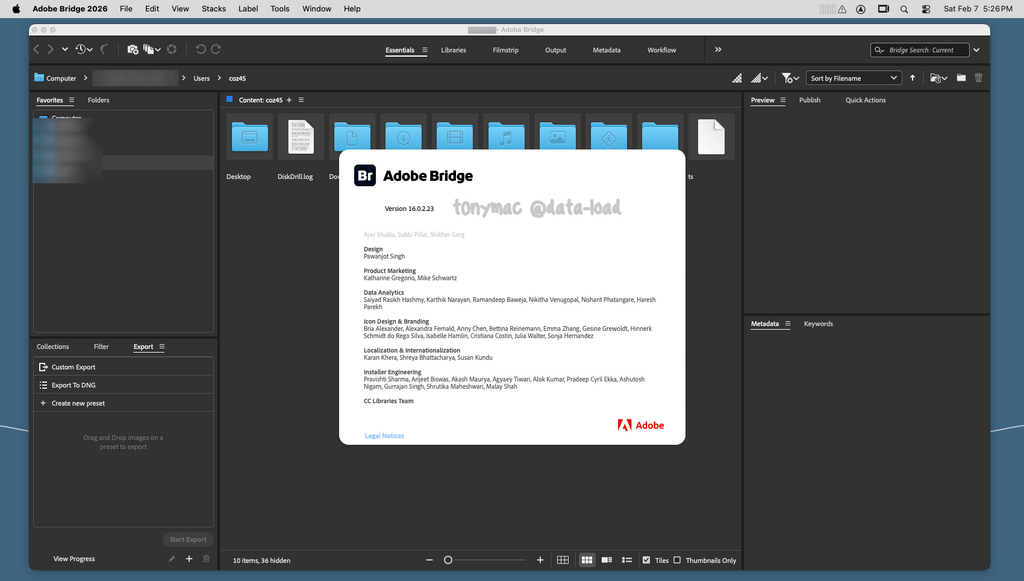This screenshot has height=581, width=1024.
Task: Open Legal Notices link in About dialog
Action: (x=384, y=436)
